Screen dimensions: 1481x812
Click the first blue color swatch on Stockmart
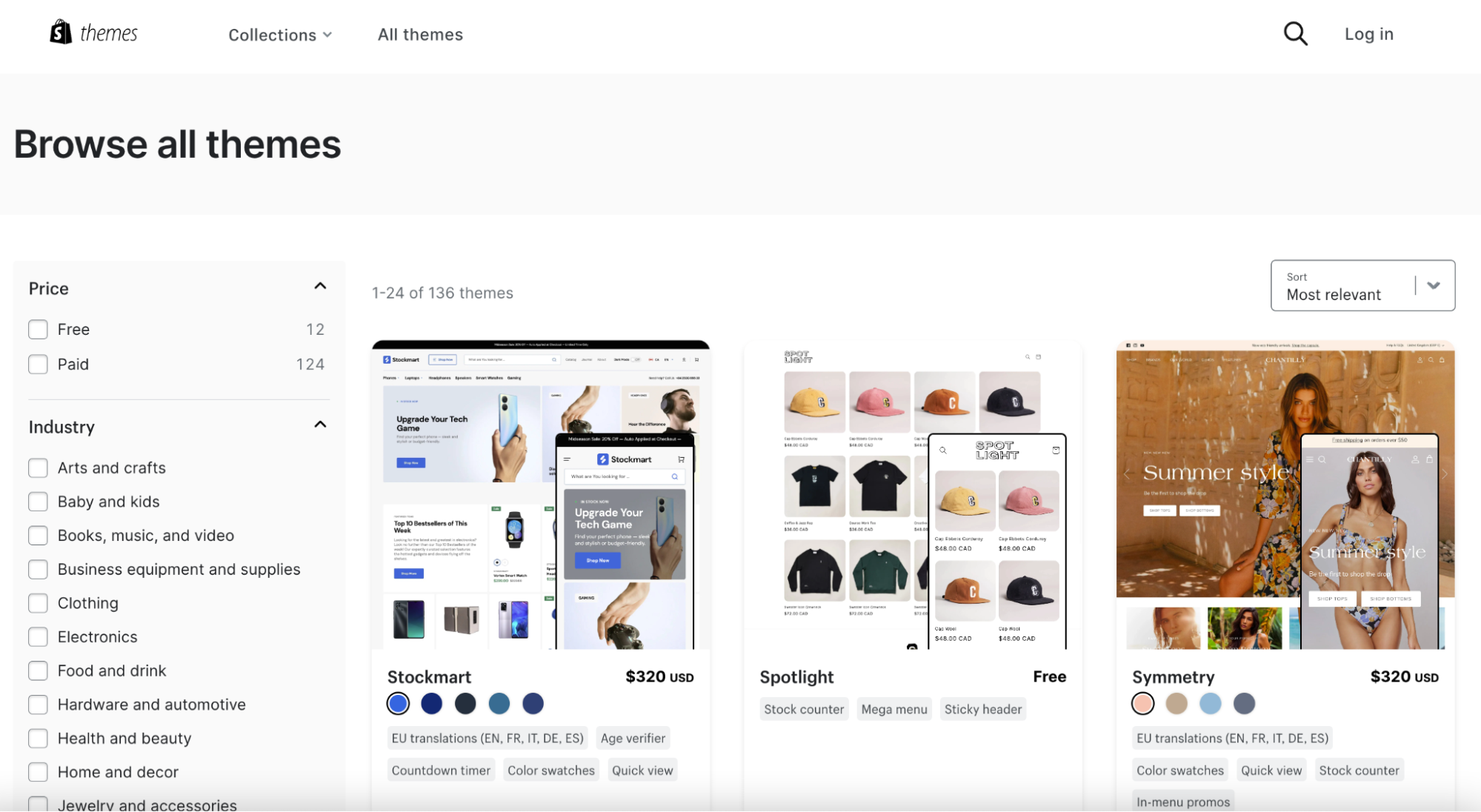pyautogui.click(x=399, y=703)
